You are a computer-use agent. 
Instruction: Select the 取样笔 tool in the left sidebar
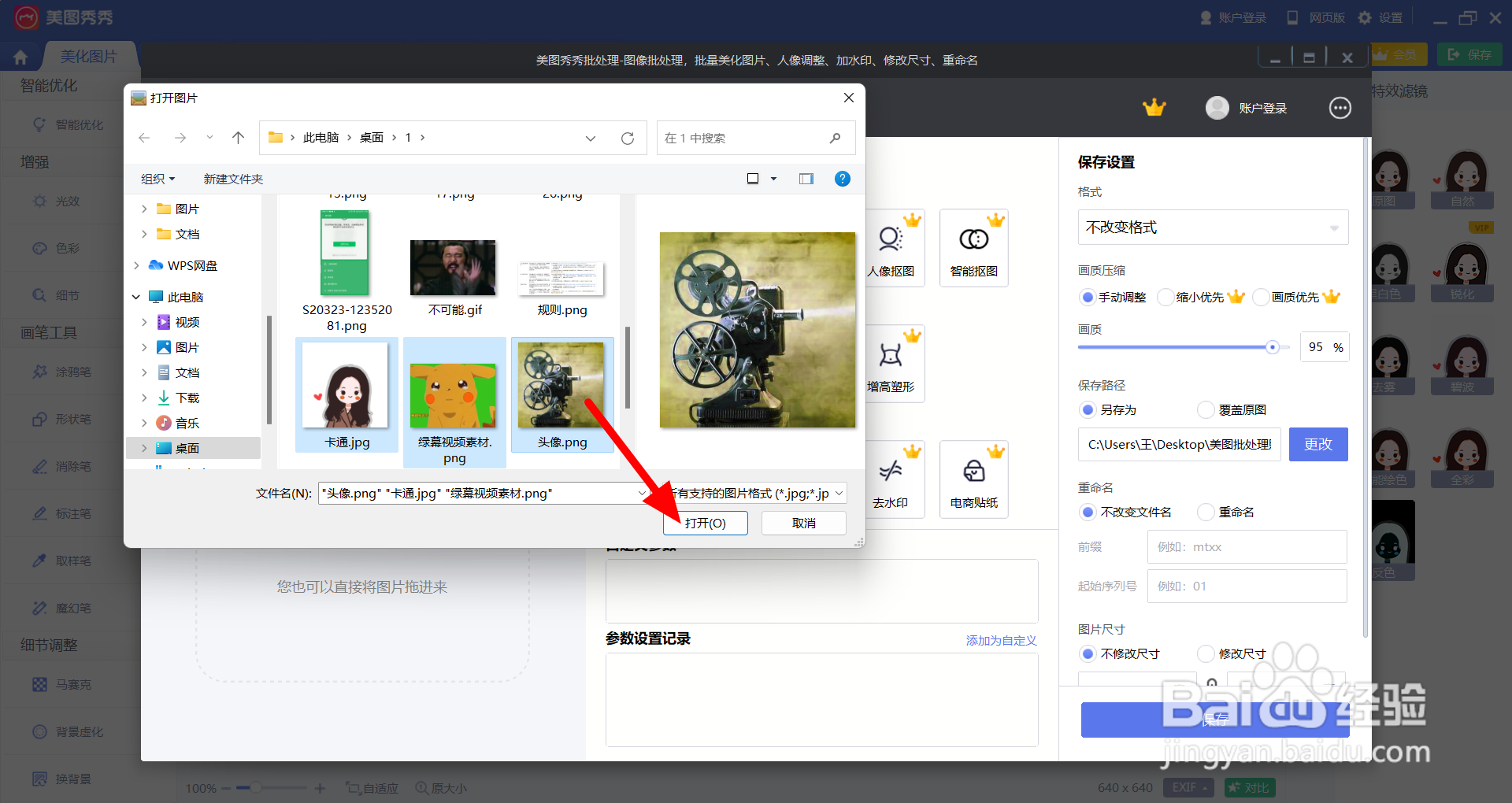[x=63, y=561]
